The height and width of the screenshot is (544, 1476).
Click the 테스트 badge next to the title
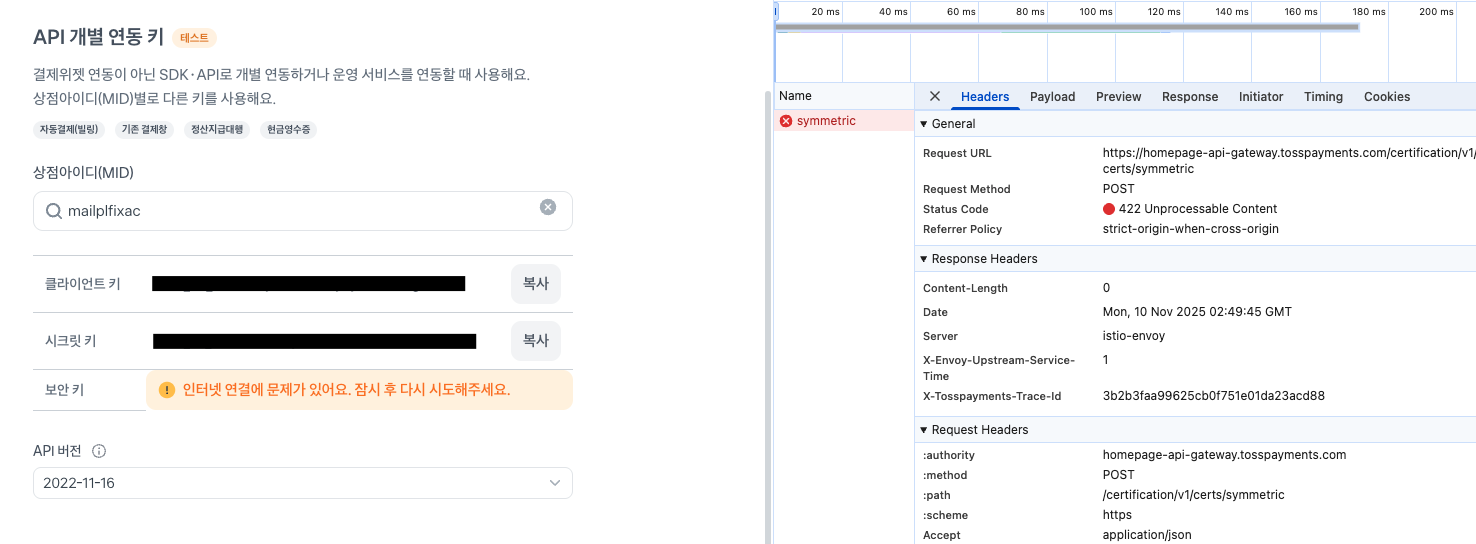coord(194,38)
